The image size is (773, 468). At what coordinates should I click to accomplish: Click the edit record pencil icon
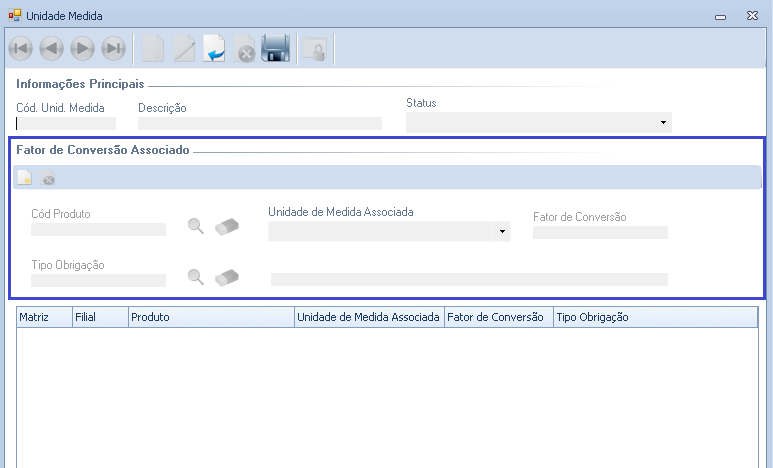pyautogui.click(x=184, y=48)
